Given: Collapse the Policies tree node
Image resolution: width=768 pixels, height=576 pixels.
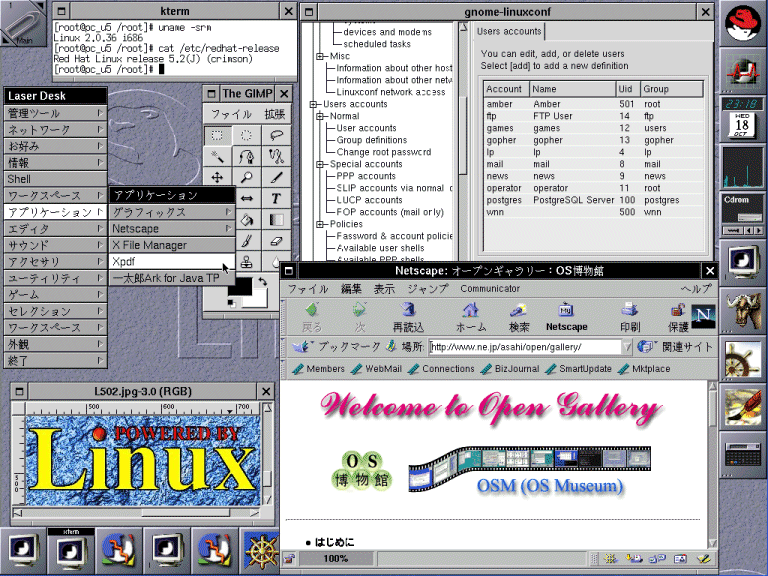Looking at the screenshot, I should point(320,224).
